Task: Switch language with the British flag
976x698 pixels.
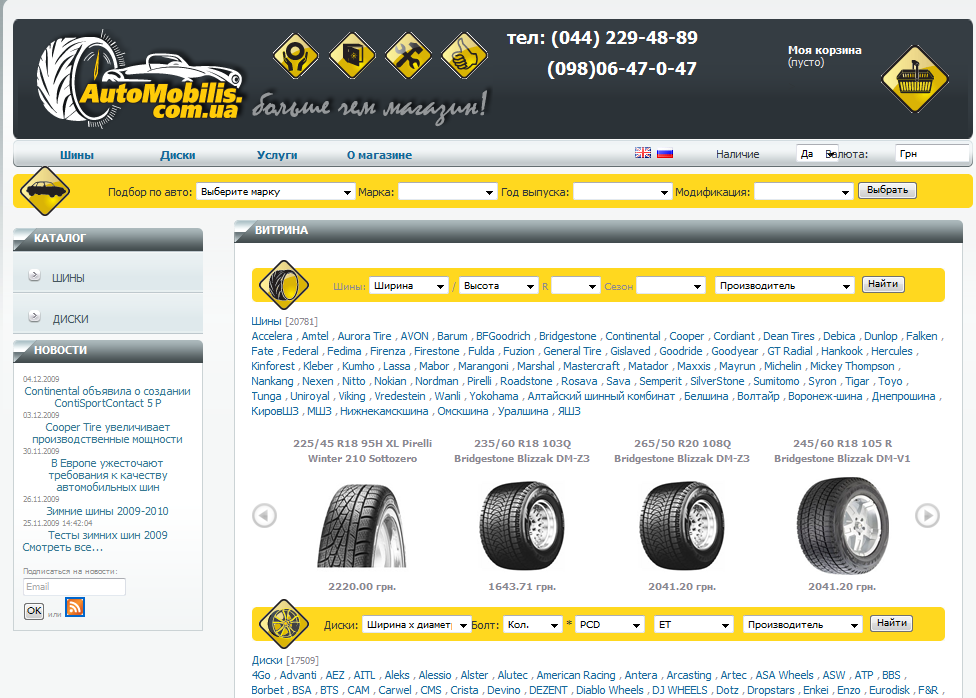Action: [x=643, y=153]
